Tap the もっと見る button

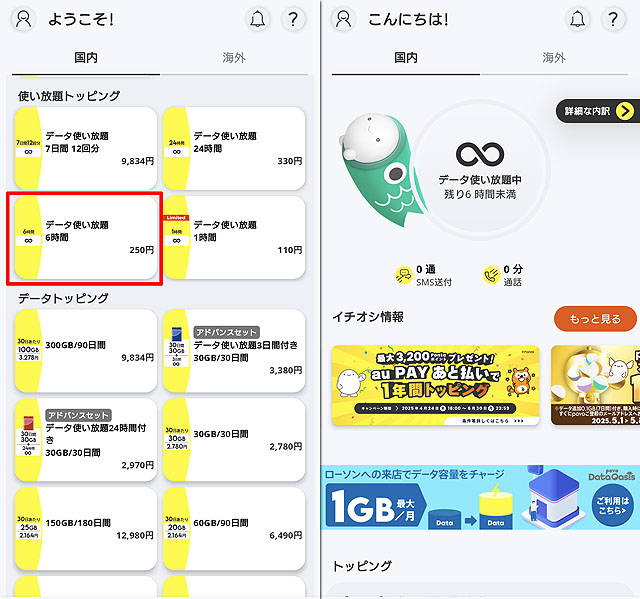[x=595, y=319]
